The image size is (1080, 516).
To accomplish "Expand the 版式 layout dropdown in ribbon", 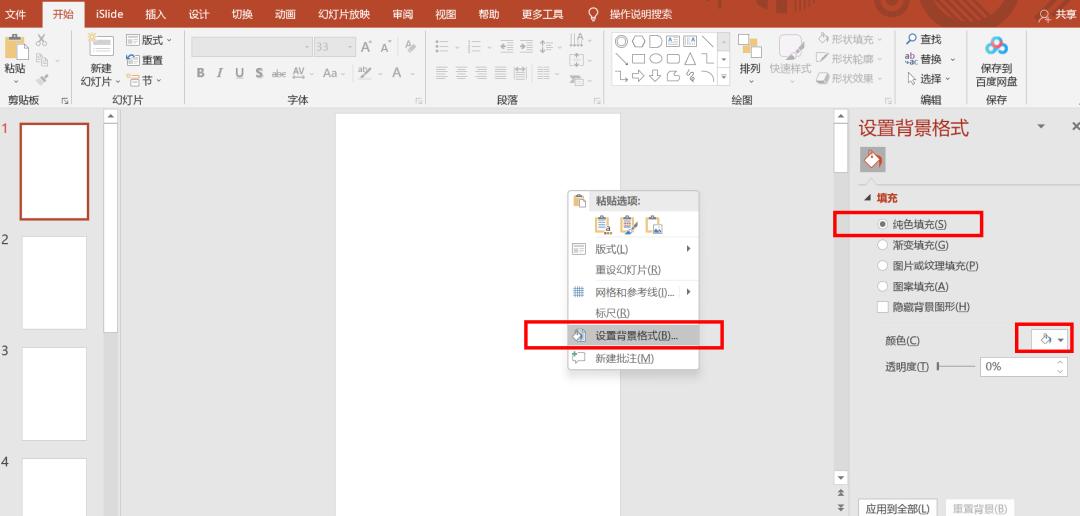I will pos(150,40).
